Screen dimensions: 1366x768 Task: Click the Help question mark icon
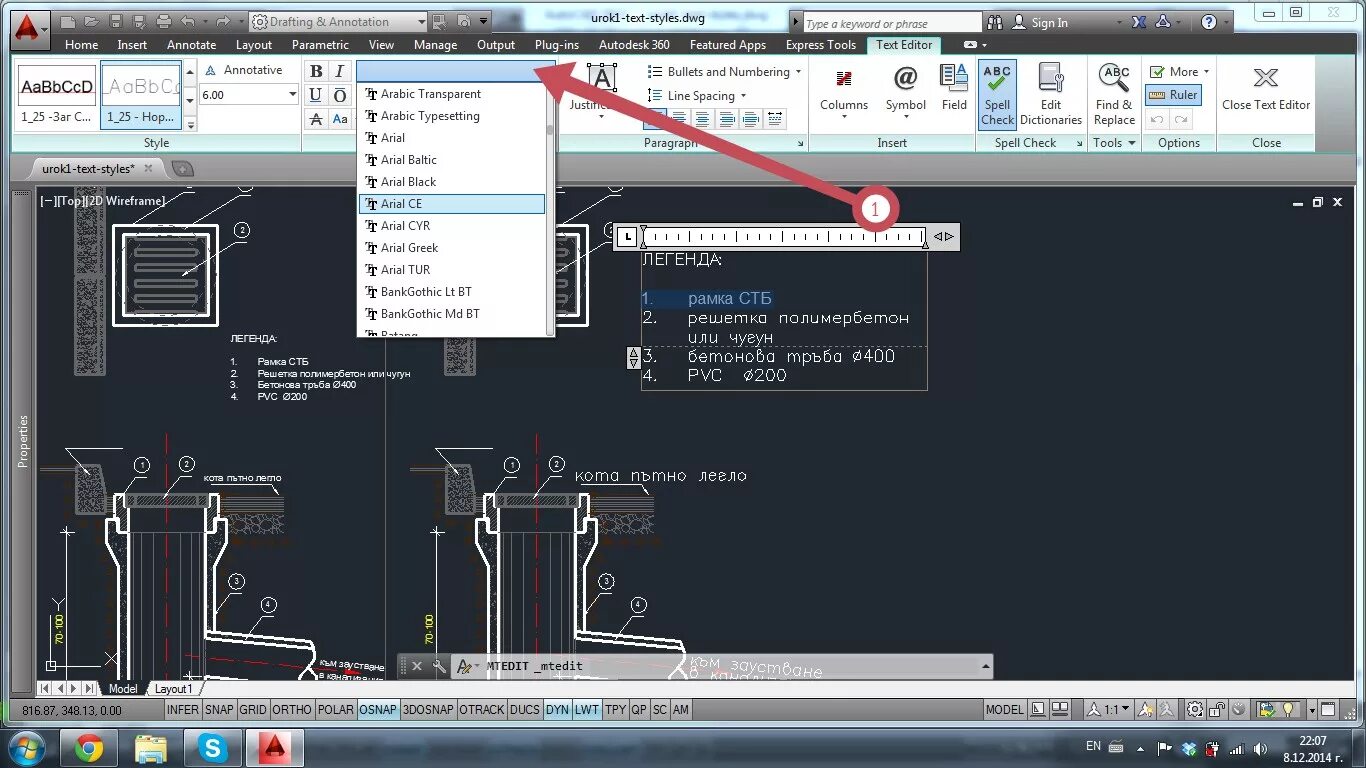(1209, 22)
